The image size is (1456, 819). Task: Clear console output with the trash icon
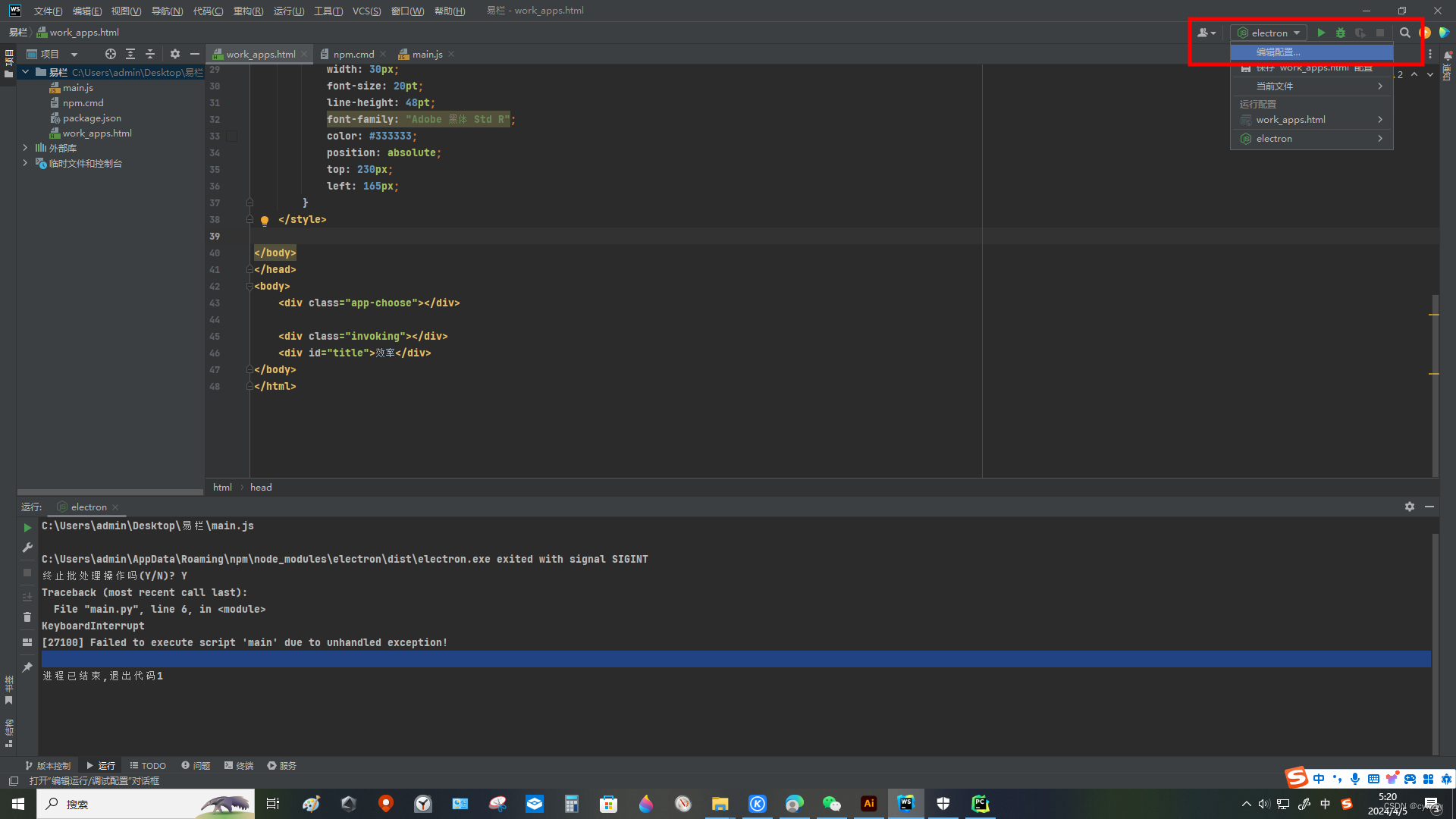[x=27, y=617]
